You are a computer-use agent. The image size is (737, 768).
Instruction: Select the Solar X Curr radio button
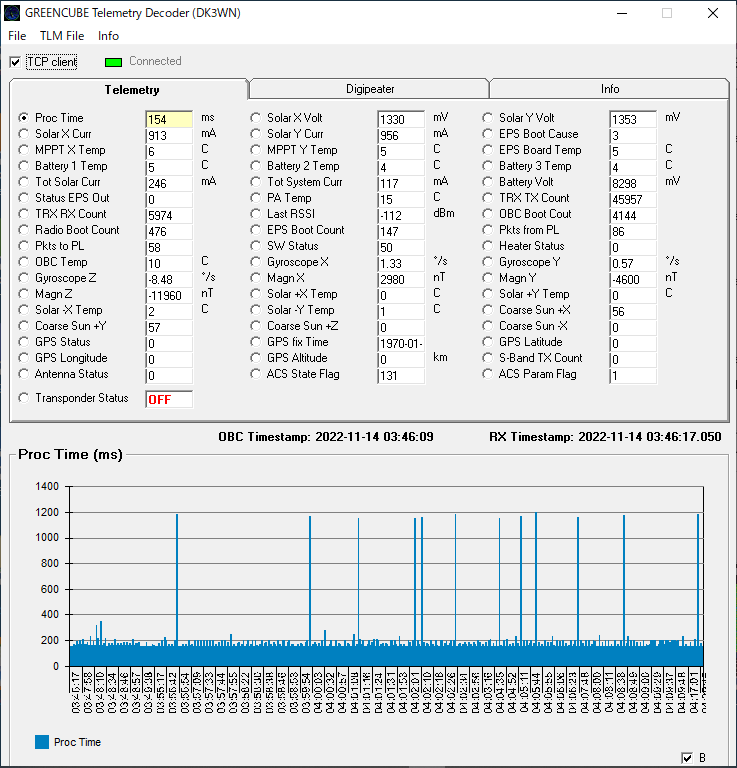[x=23, y=134]
